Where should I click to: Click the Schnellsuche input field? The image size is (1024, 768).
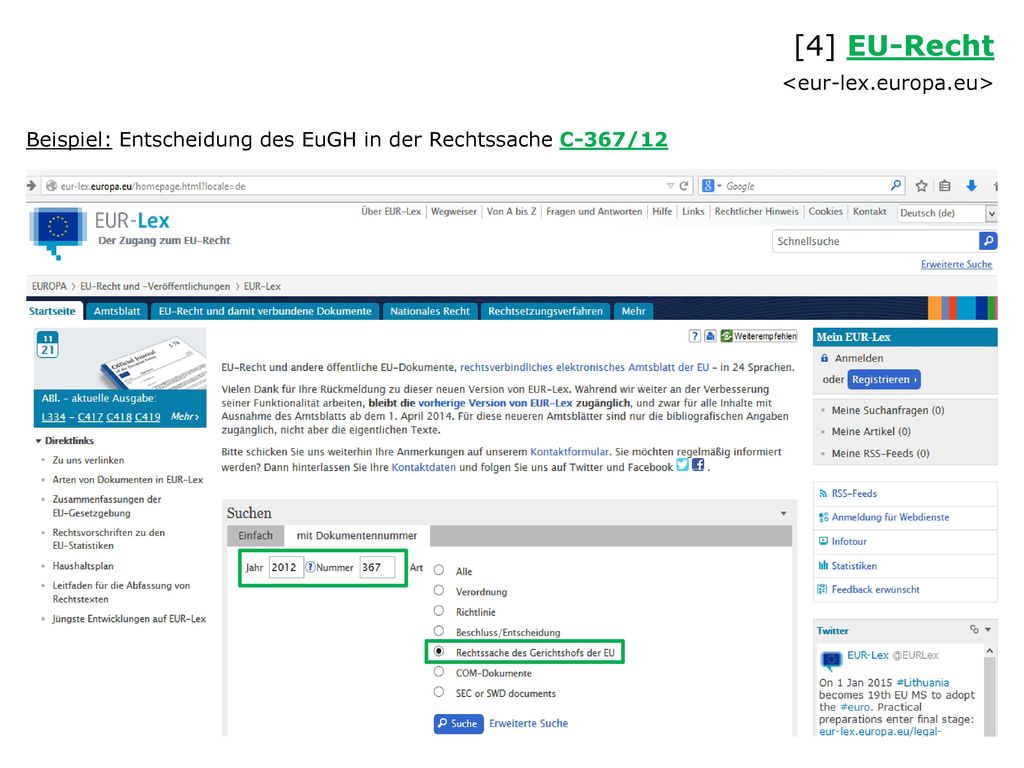pyautogui.click(x=876, y=241)
